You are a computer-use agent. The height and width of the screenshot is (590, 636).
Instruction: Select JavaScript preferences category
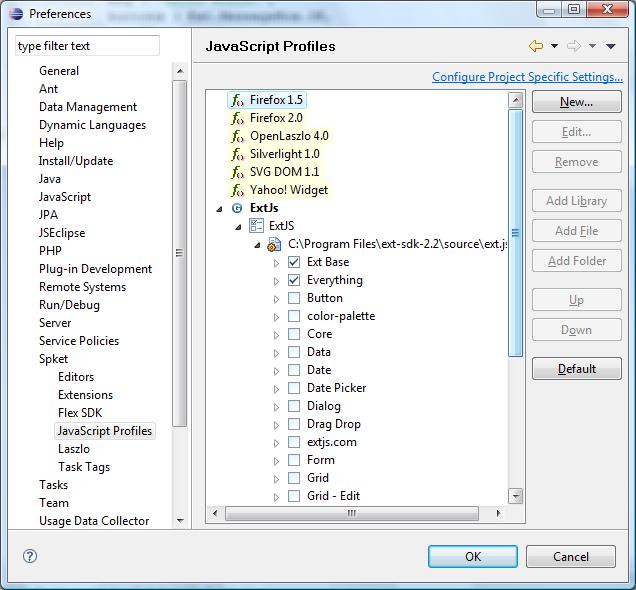pyautogui.click(x=65, y=197)
